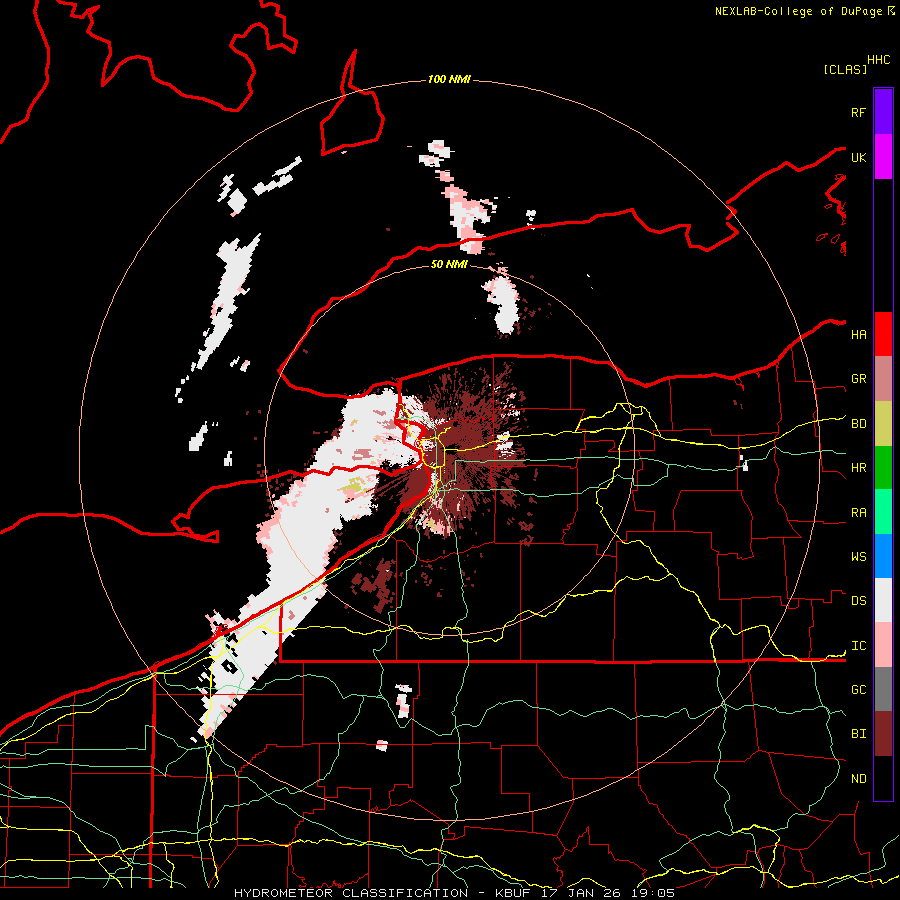Click the [CLAS] units label

pyautogui.click(x=845, y=69)
